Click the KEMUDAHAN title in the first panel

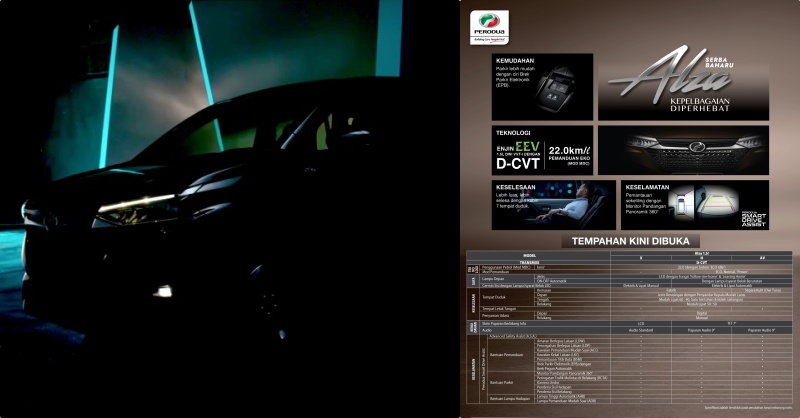click(x=515, y=60)
